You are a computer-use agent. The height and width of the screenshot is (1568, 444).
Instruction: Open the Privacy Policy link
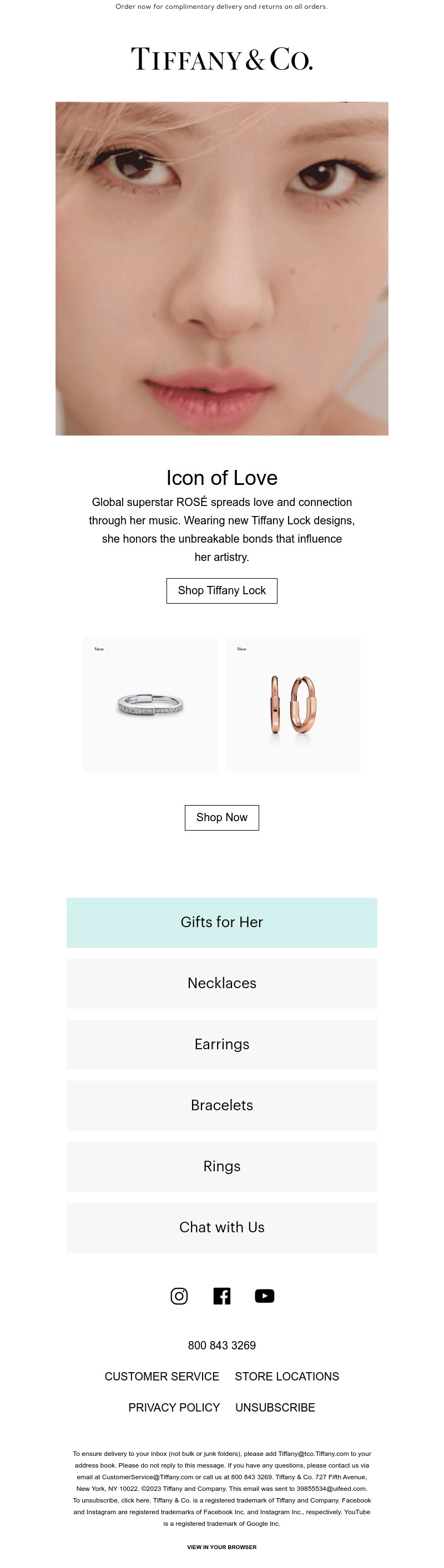tap(174, 1407)
